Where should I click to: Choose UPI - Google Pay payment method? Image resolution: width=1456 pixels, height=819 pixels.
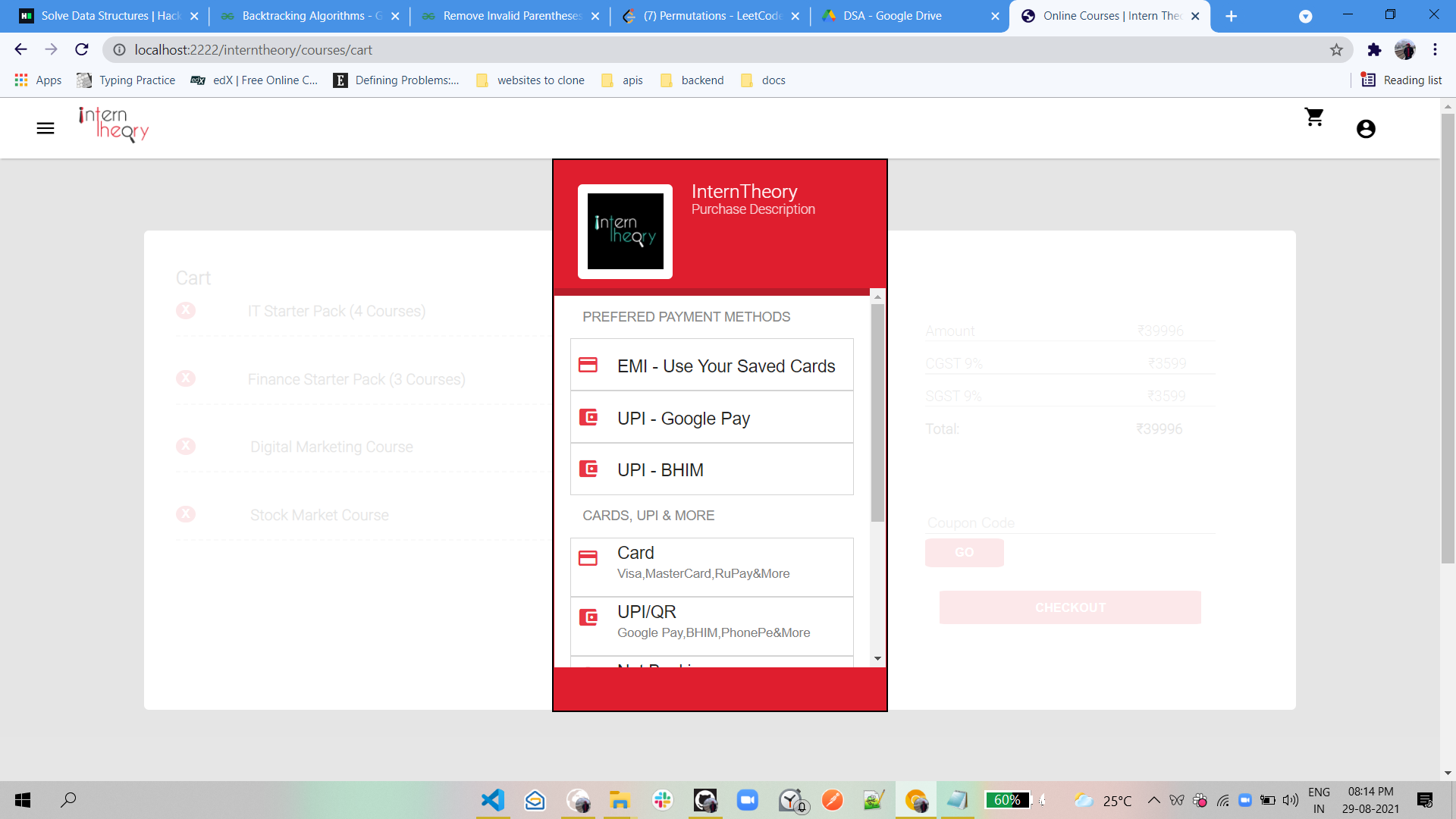point(711,418)
